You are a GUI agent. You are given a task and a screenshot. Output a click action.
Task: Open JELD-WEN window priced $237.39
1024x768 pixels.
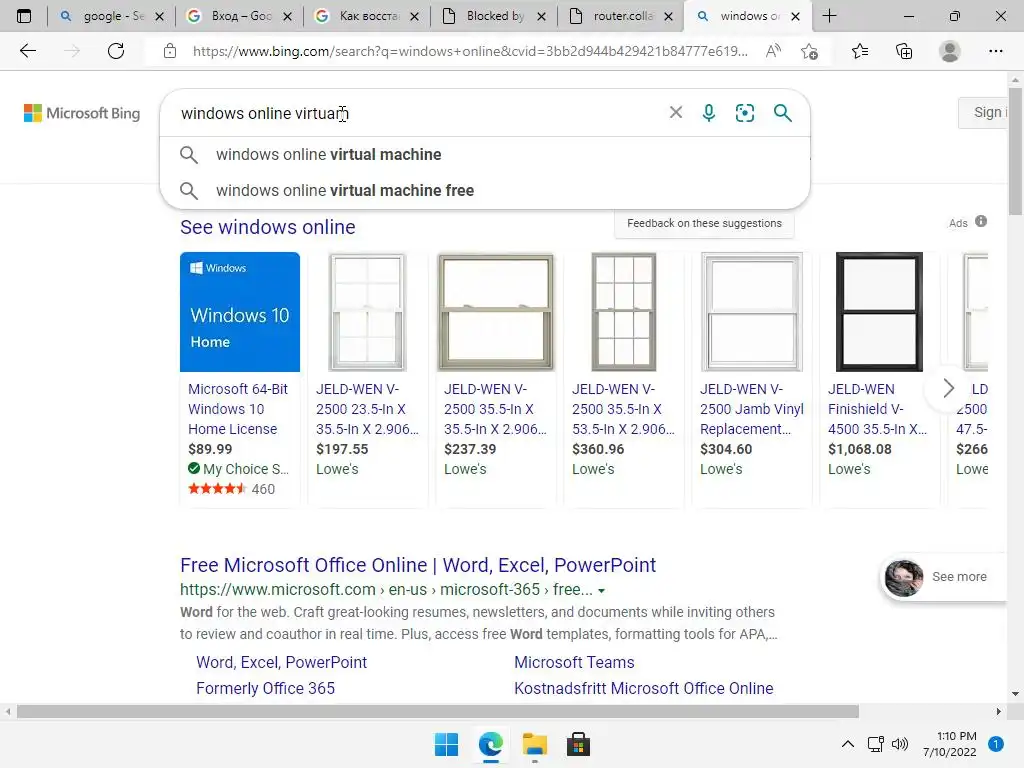pyautogui.click(x=496, y=409)
